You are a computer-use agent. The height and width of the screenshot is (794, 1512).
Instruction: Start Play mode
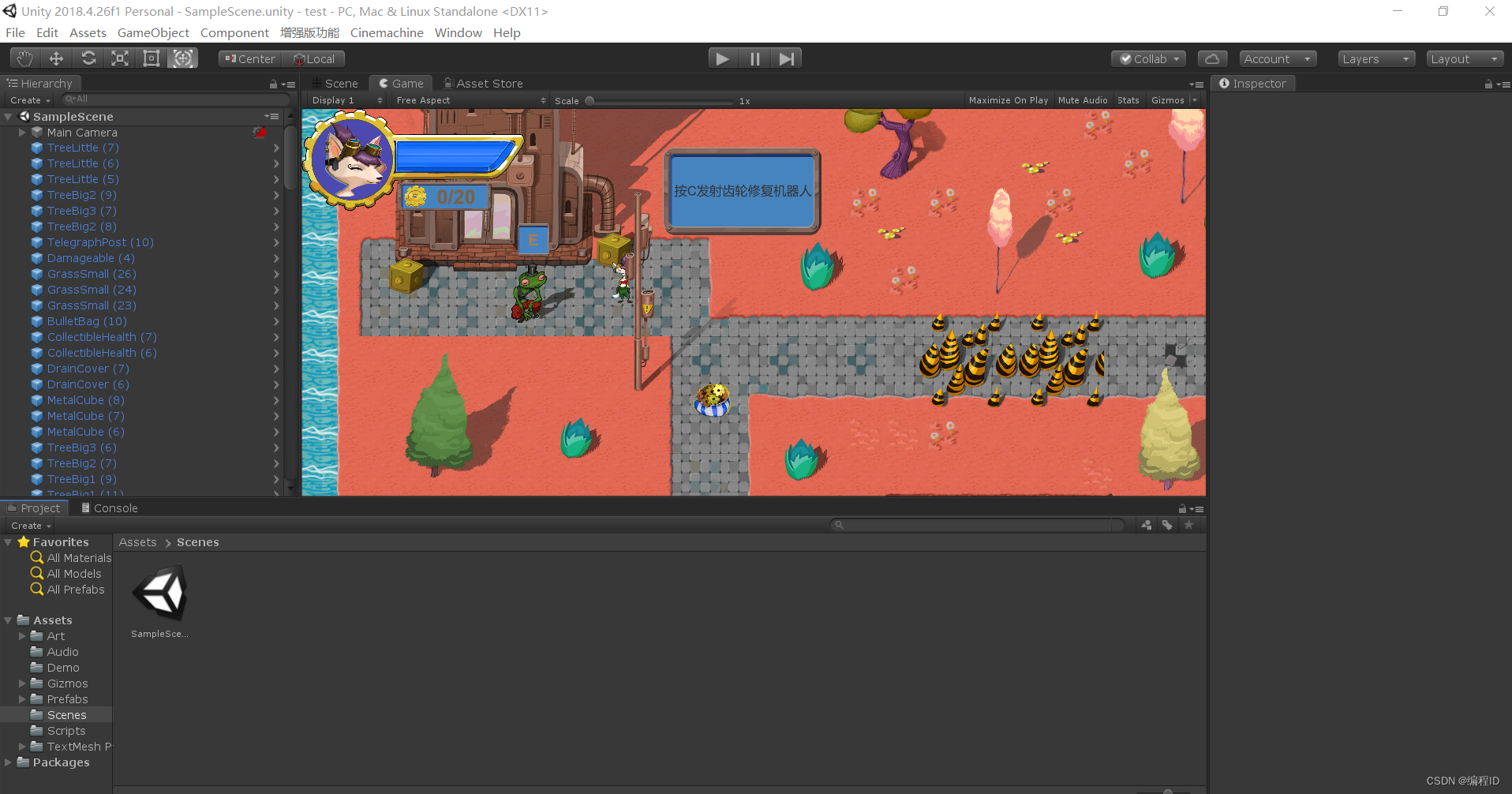pos(722,58)
